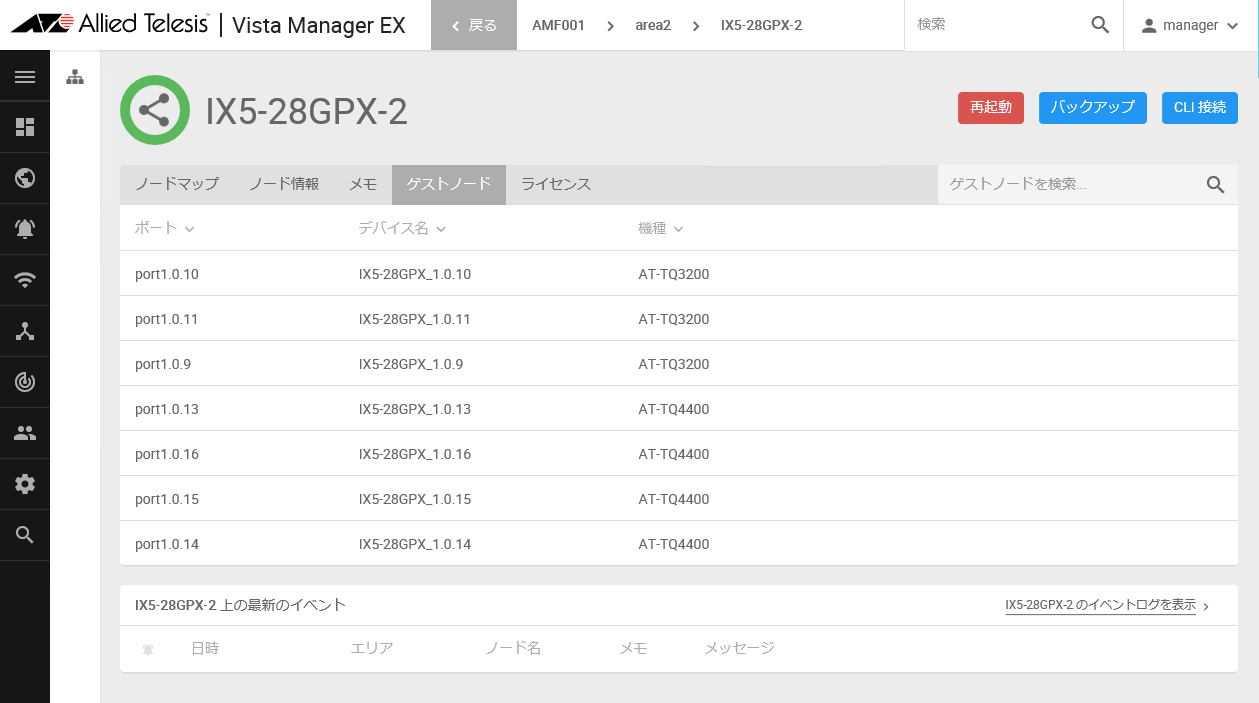Click device name IX5-28GPX_1.0.9

coord(411,364)
